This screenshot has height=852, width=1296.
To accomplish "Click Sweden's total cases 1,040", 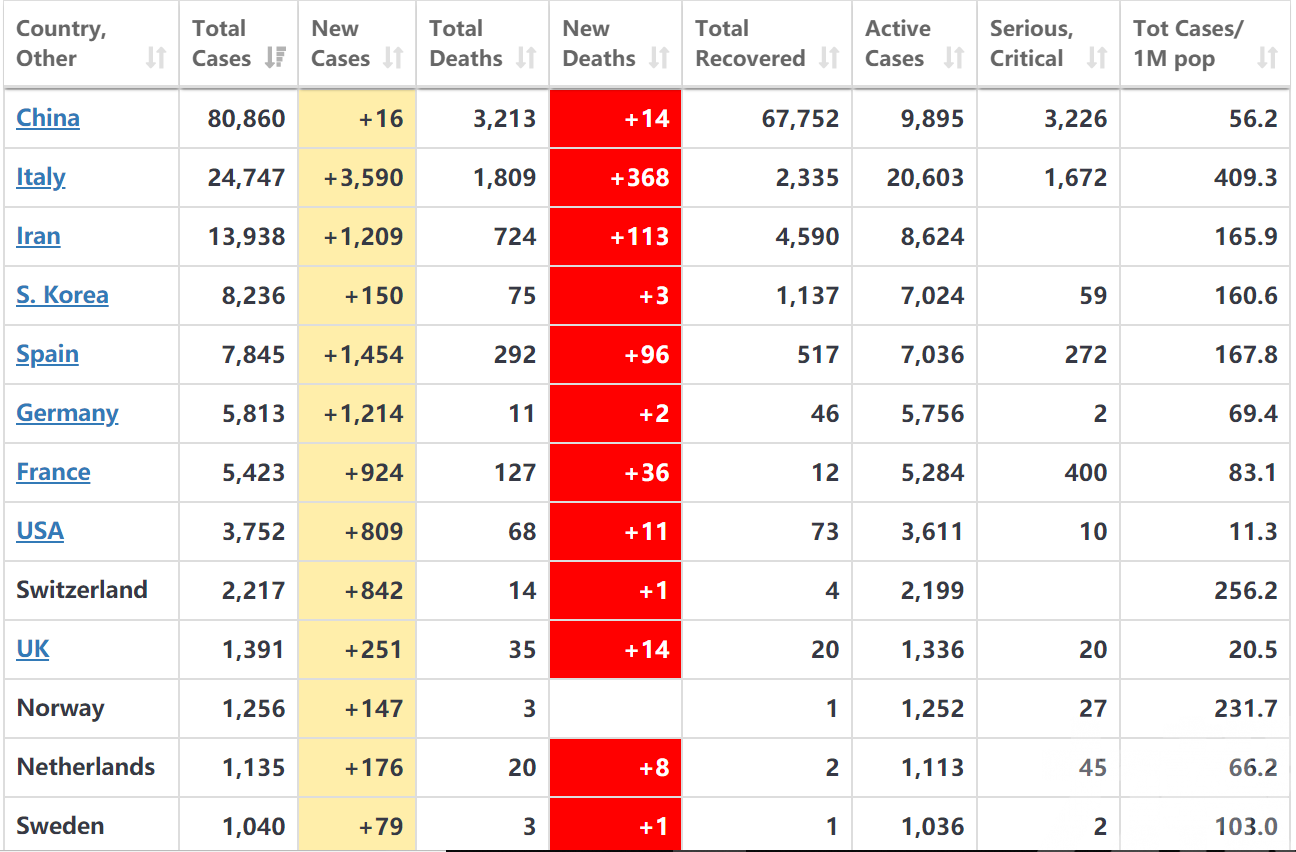I will point(254,826).
